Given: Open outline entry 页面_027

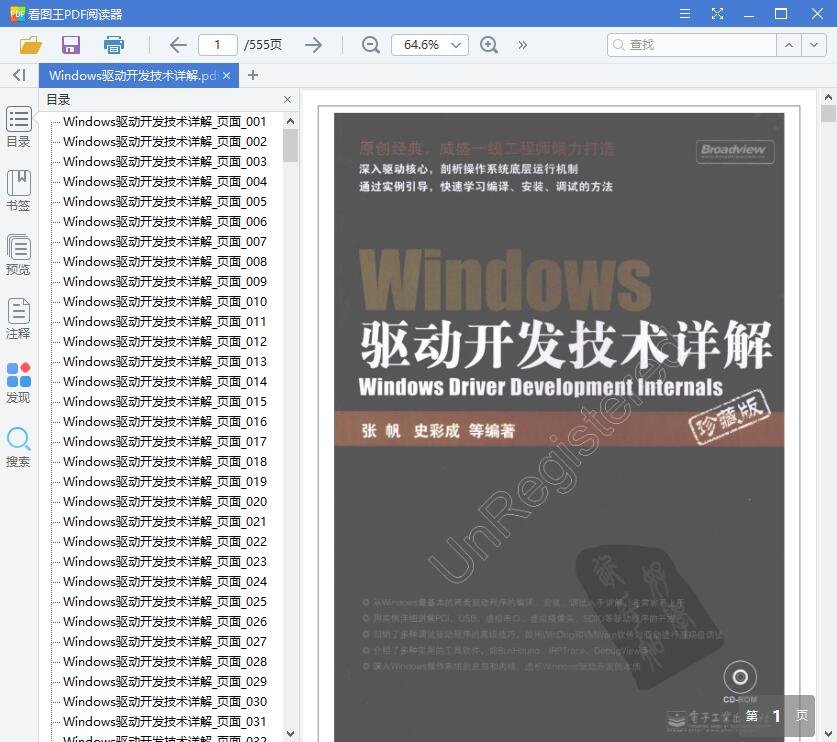Looking at the screenshot, I should tap(164, 642).
